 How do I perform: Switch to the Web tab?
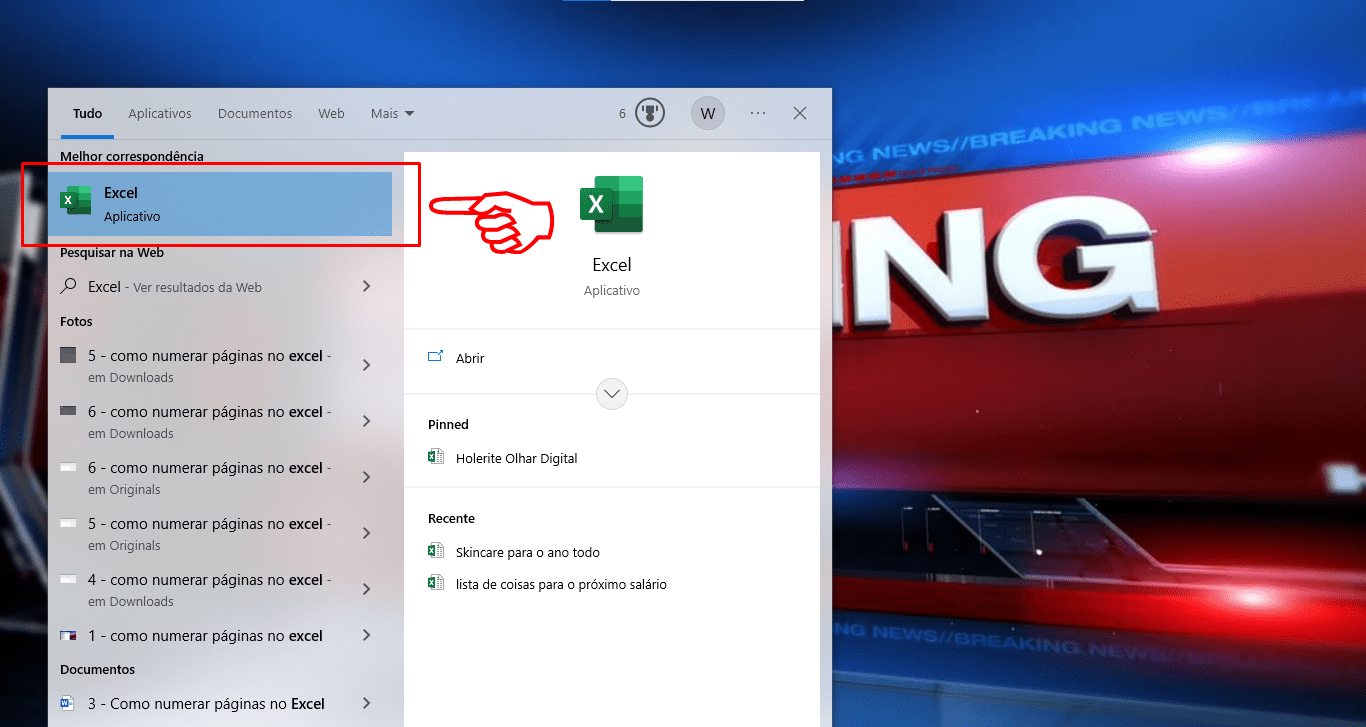tap(331, 114)
